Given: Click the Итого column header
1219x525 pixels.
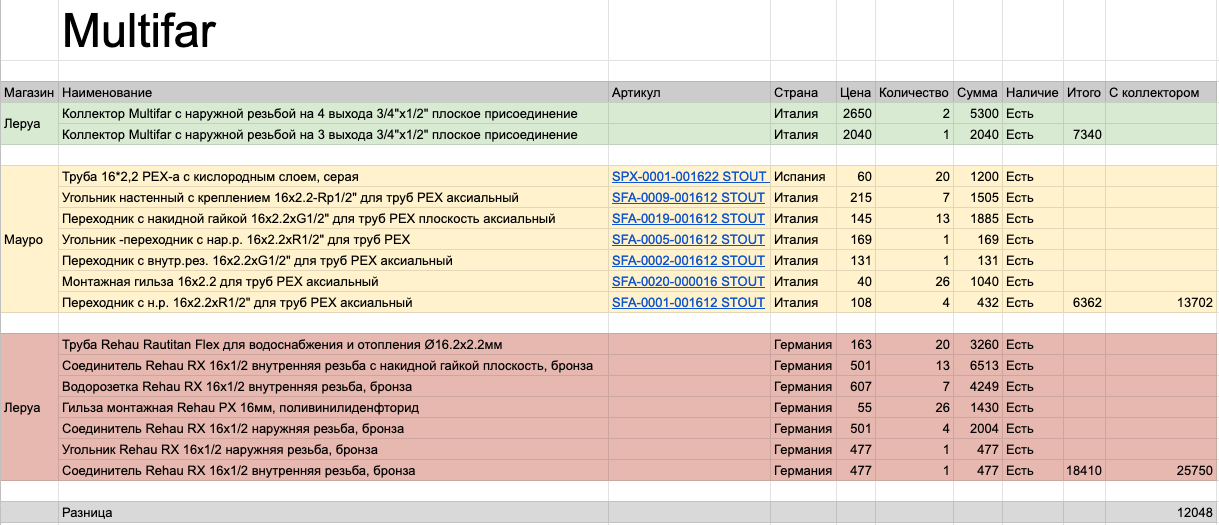Looking at the screenshot, I should 1084,93.
